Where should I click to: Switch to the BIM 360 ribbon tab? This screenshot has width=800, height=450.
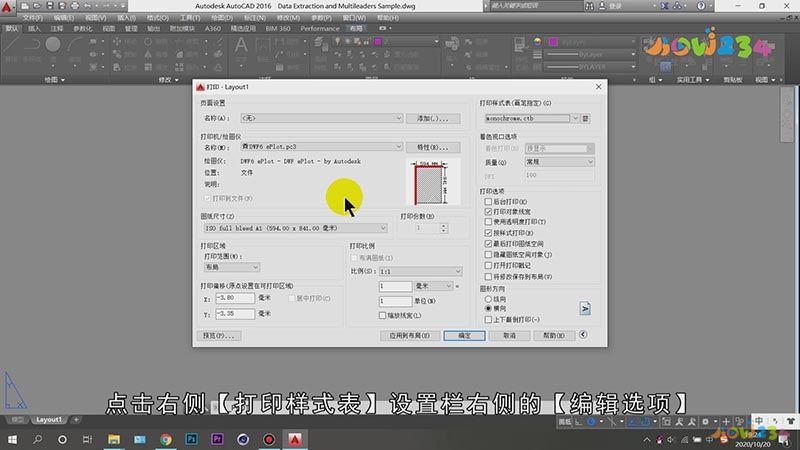(x=278, y=29)
